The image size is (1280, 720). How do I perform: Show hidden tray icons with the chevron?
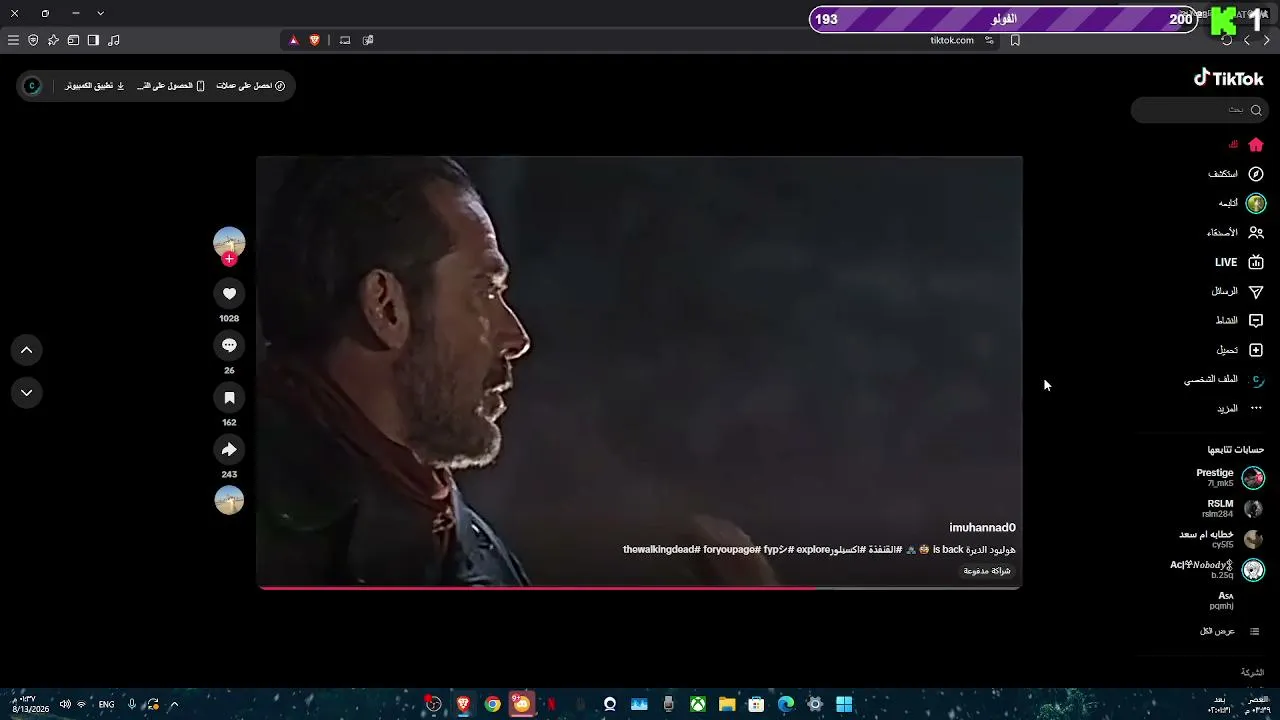point(173,704)
